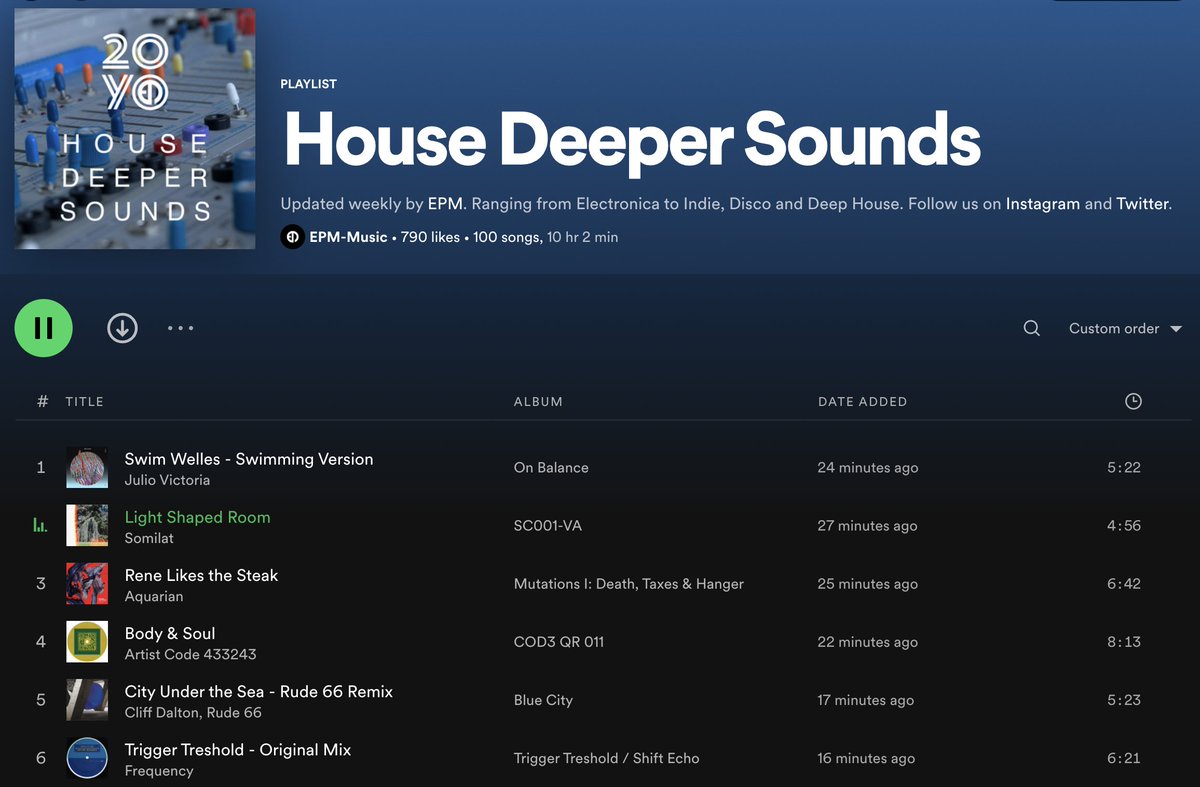This screenshot has width=1200, height=787.
Task: Click the 22 minutes ago date cell
Action: coord(867,641)
